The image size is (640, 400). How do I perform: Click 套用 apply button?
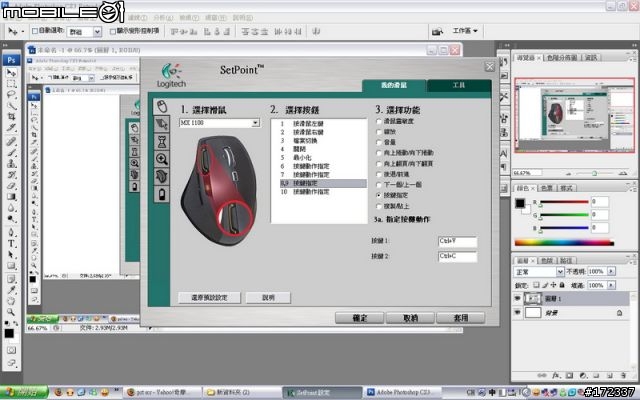pos(461,318)
